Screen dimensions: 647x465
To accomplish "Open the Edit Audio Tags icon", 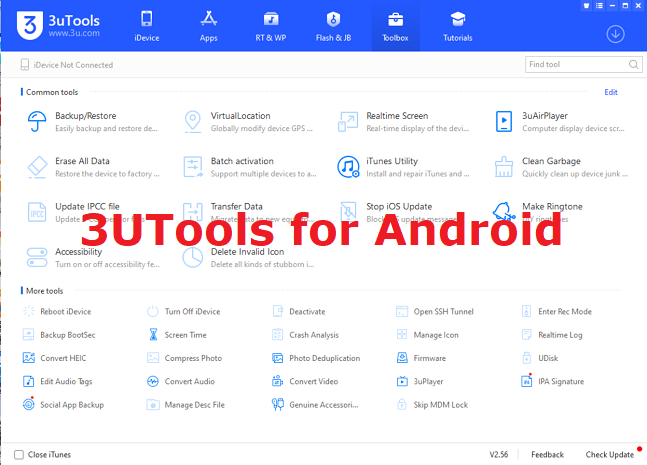I will point(28,381).
